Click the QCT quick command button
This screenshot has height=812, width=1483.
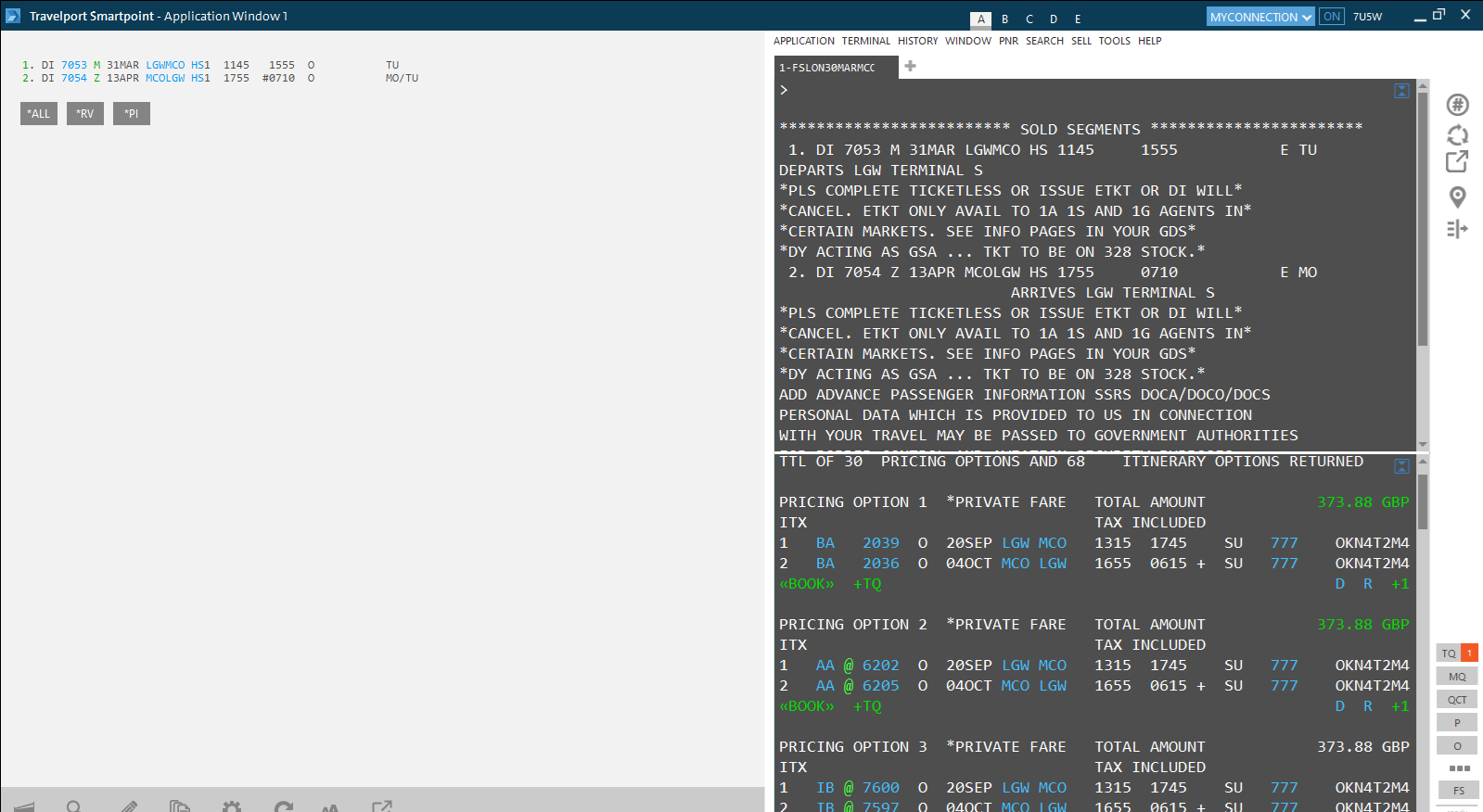1457,700
